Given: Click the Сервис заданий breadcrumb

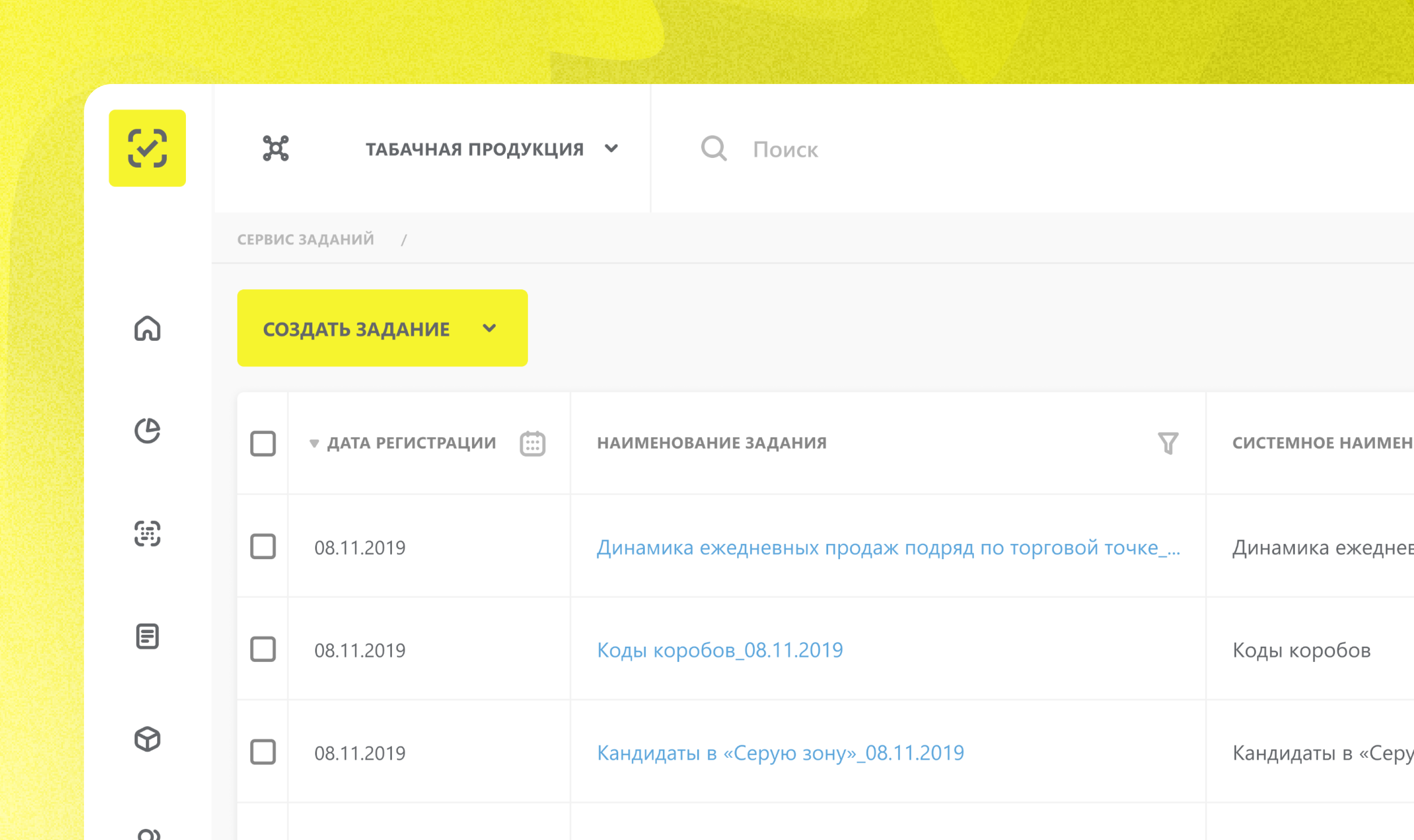Looking at the screenshot, I should pyautogui.click(x=306, y=239).
